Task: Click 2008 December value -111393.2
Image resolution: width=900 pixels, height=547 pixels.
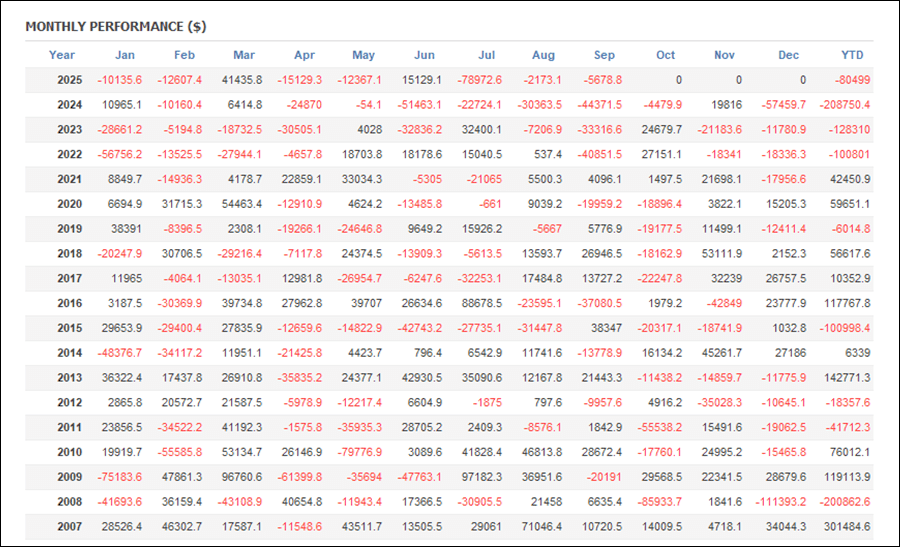Action: [778, 501]
